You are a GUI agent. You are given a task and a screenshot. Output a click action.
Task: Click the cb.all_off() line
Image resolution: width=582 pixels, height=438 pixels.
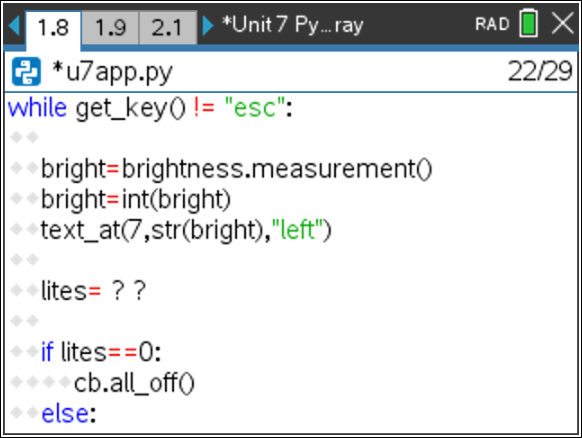tap(134, 383)
